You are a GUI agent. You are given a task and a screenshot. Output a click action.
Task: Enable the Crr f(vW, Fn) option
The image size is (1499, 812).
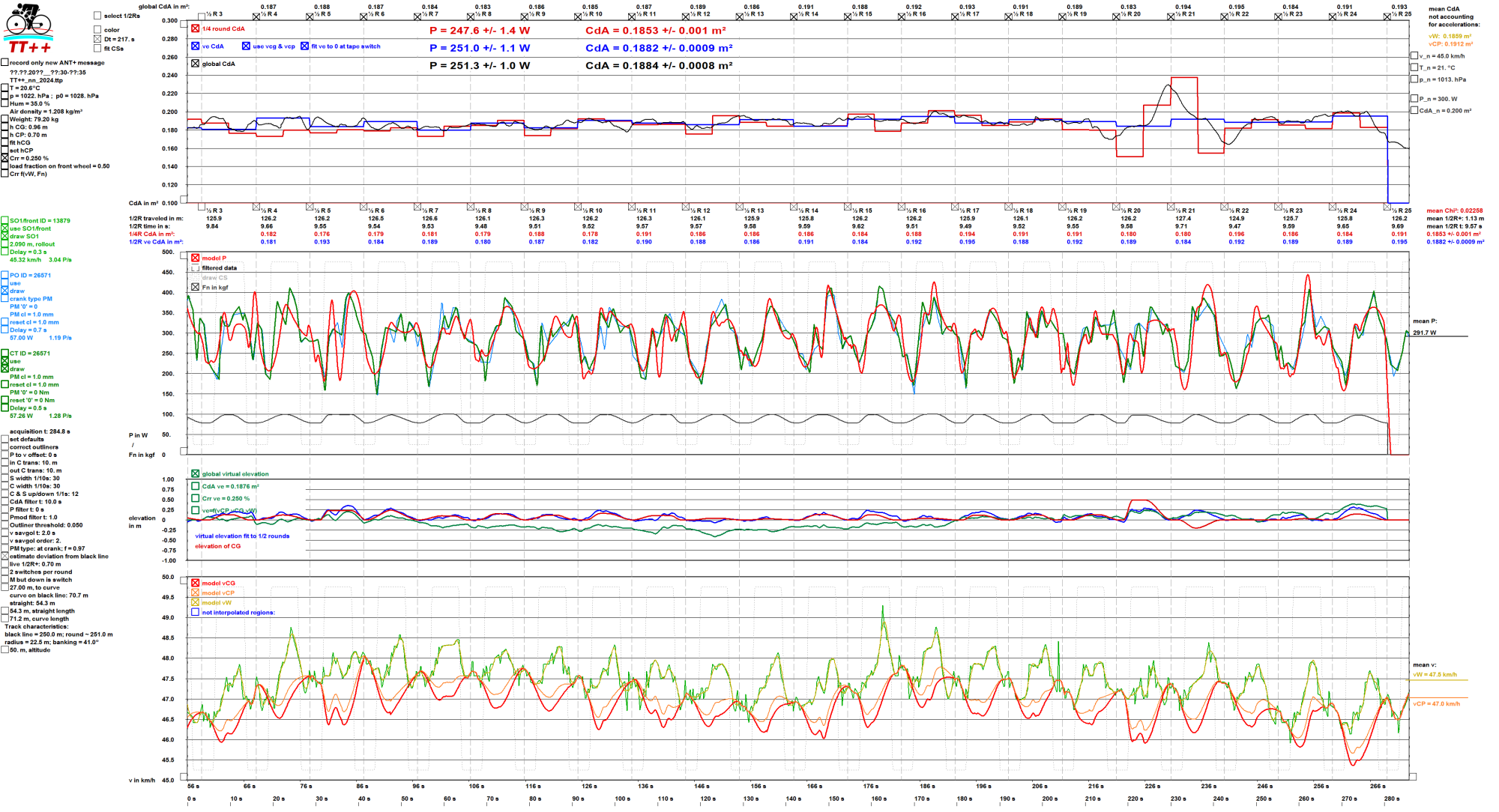click(4, 174)
